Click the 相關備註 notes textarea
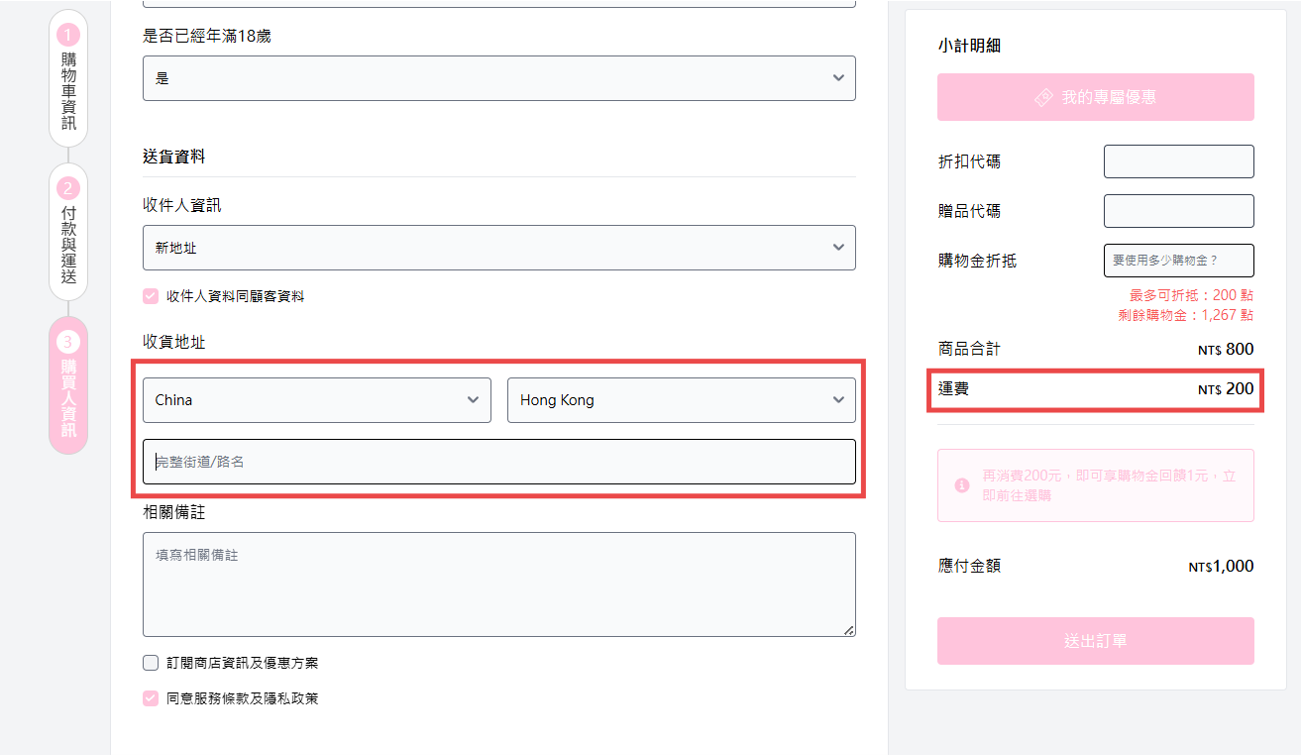The image size is (1301, 755). [499, 584]
